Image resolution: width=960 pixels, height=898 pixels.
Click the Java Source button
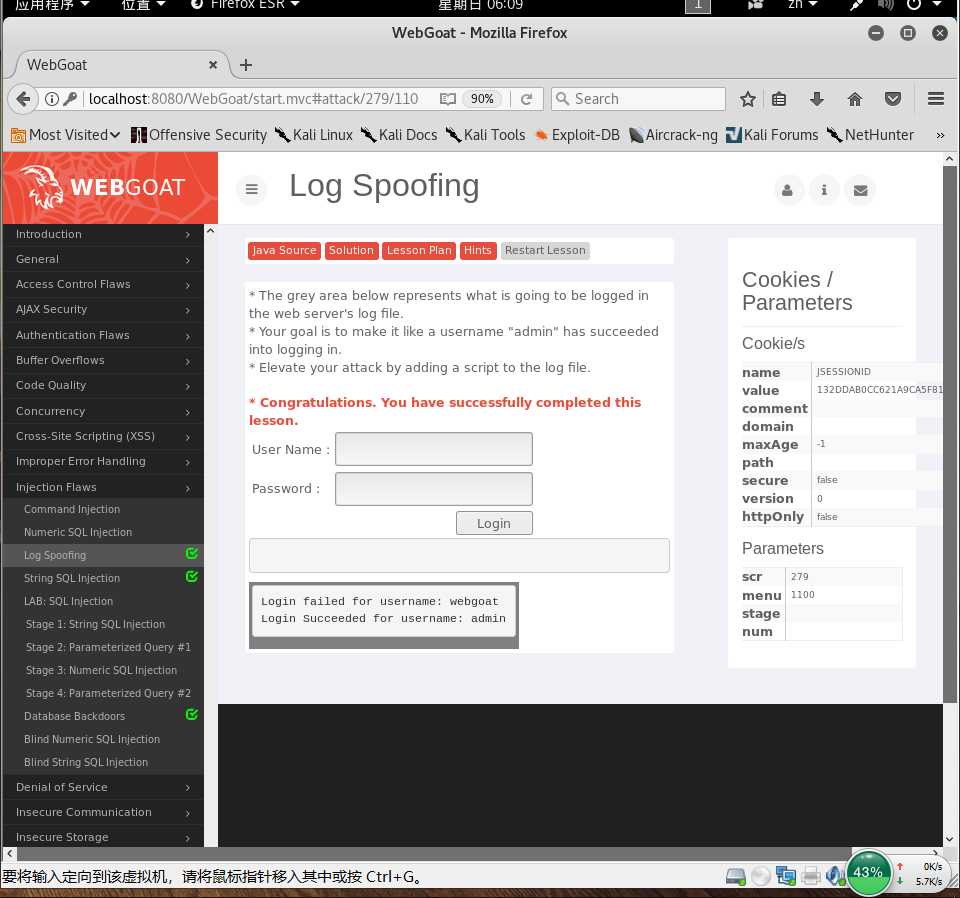click(x=284, y=250)
